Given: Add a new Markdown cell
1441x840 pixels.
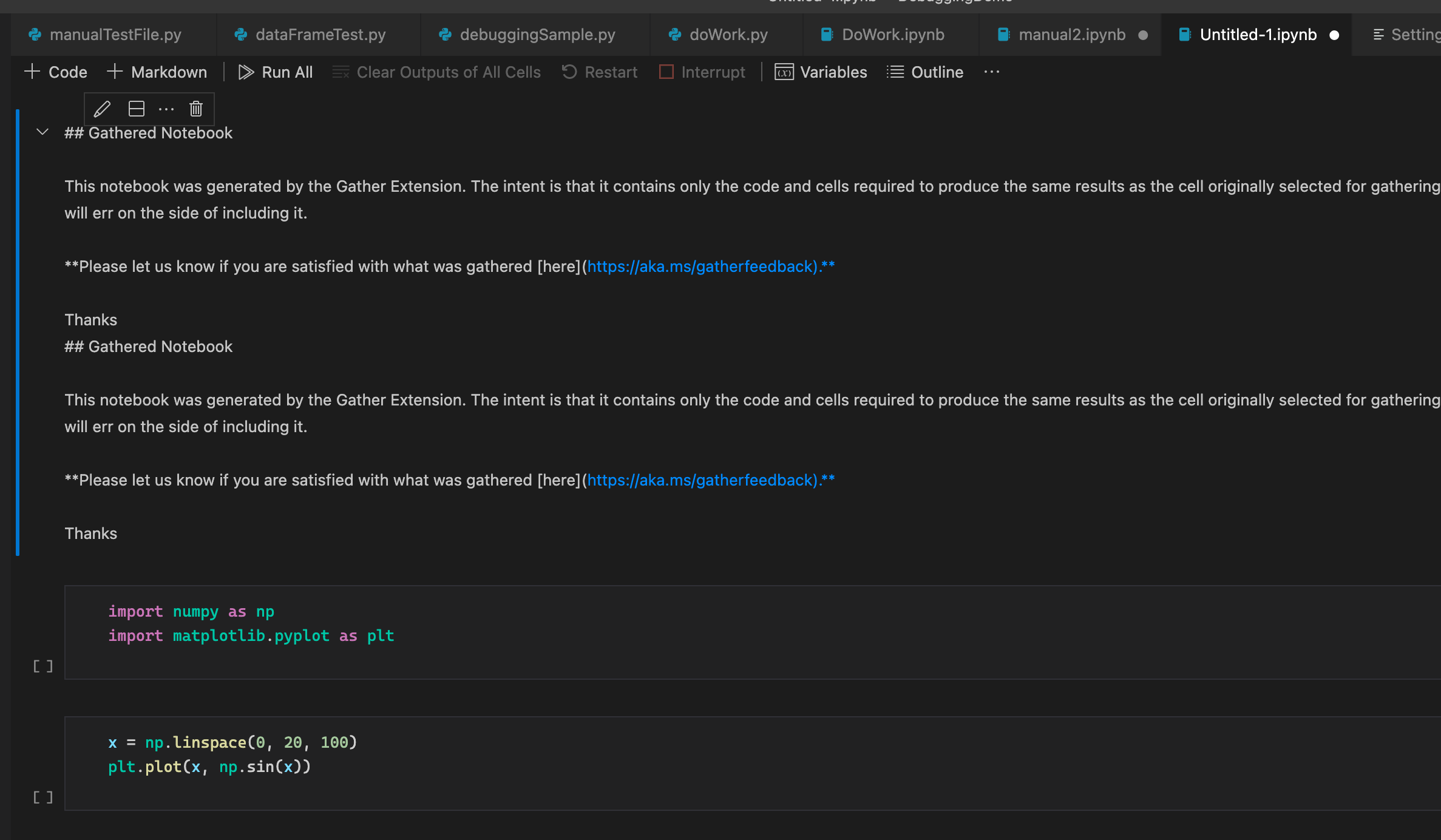Looking at the screenshot, I should pos(157,72).
